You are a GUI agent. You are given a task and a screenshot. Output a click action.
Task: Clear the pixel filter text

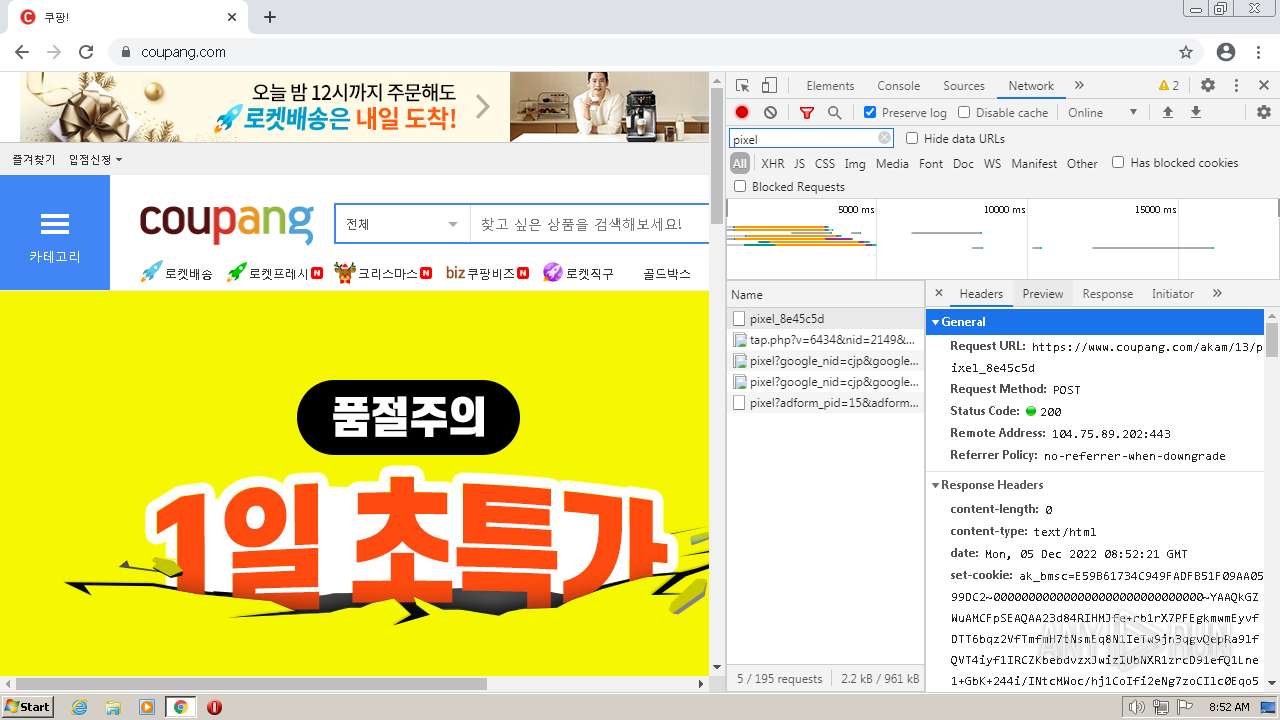(884, 139)
